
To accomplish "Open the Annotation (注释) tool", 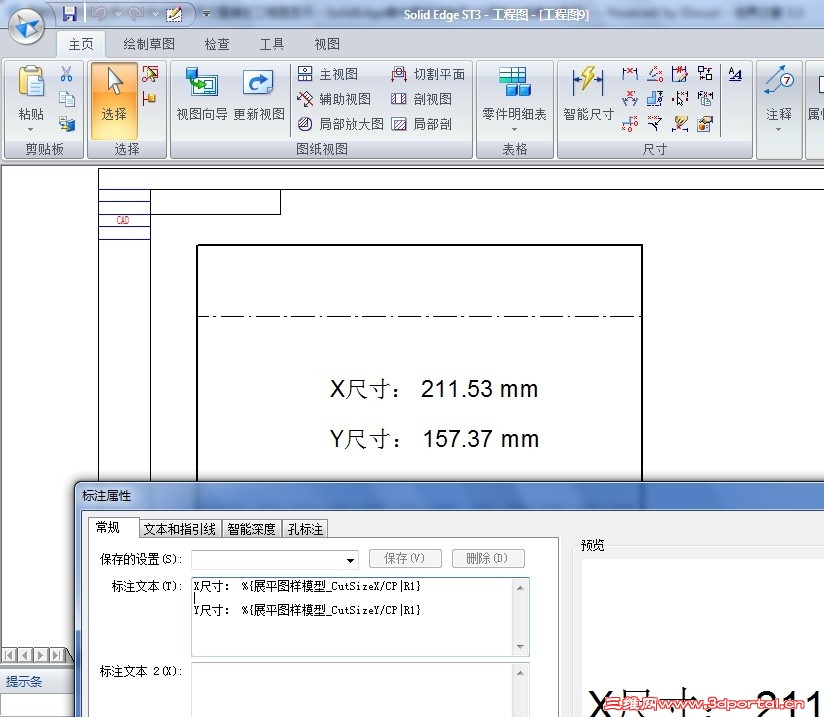I will (x=779, y=94).
